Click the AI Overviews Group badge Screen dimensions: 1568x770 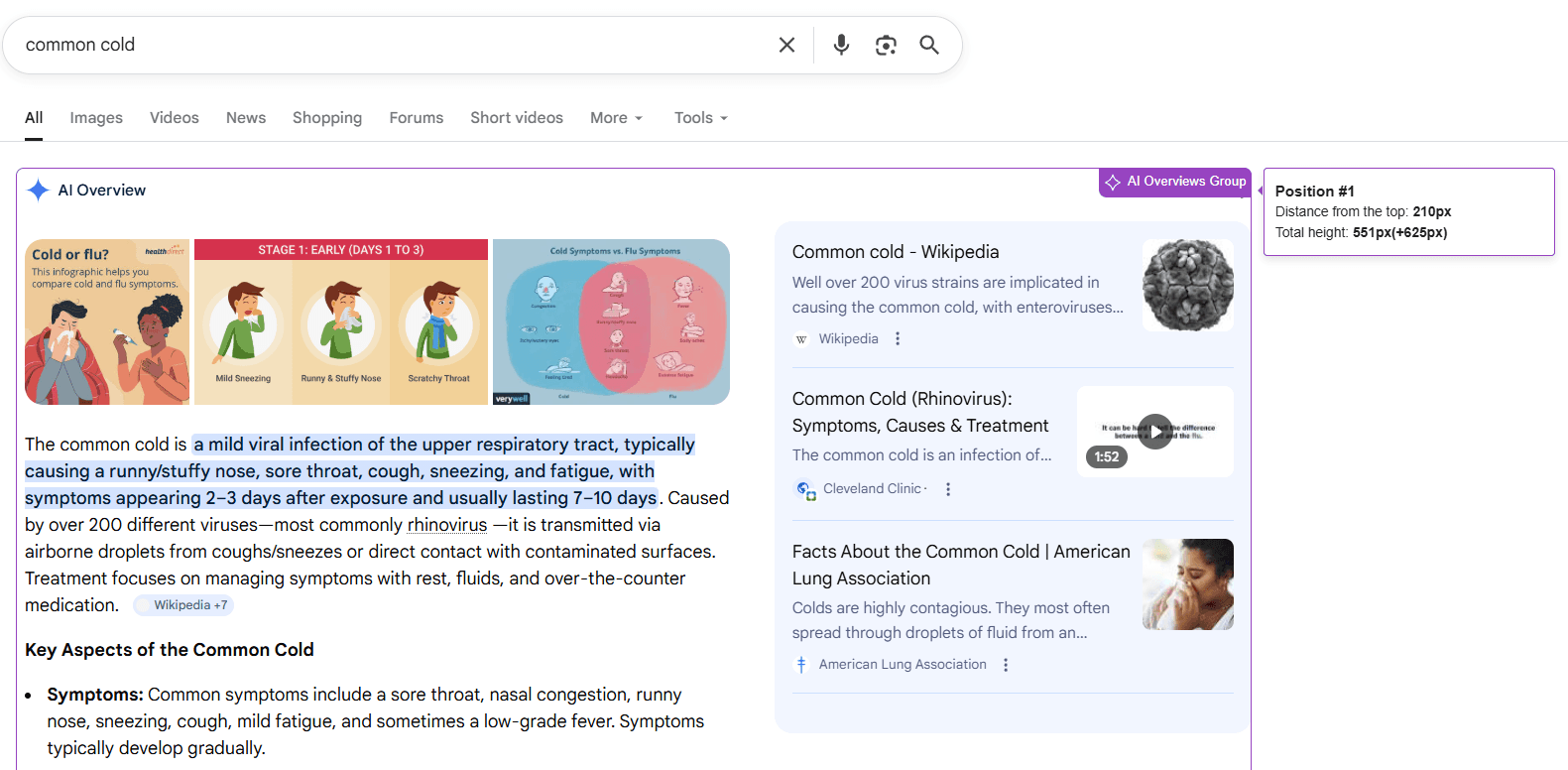pyautogui.click(x=1175, y=182)
